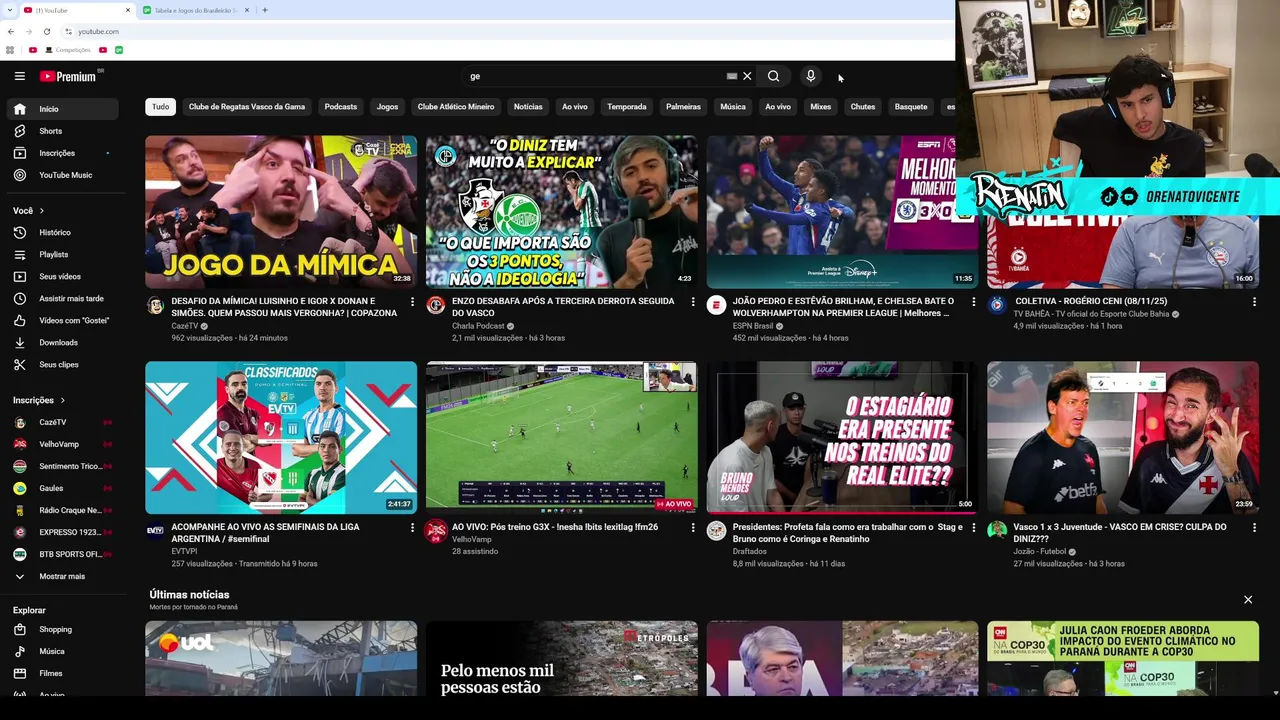Open Gaules subscription channel
Viewport: 1280px width, 720px height.
click(63, 488)
